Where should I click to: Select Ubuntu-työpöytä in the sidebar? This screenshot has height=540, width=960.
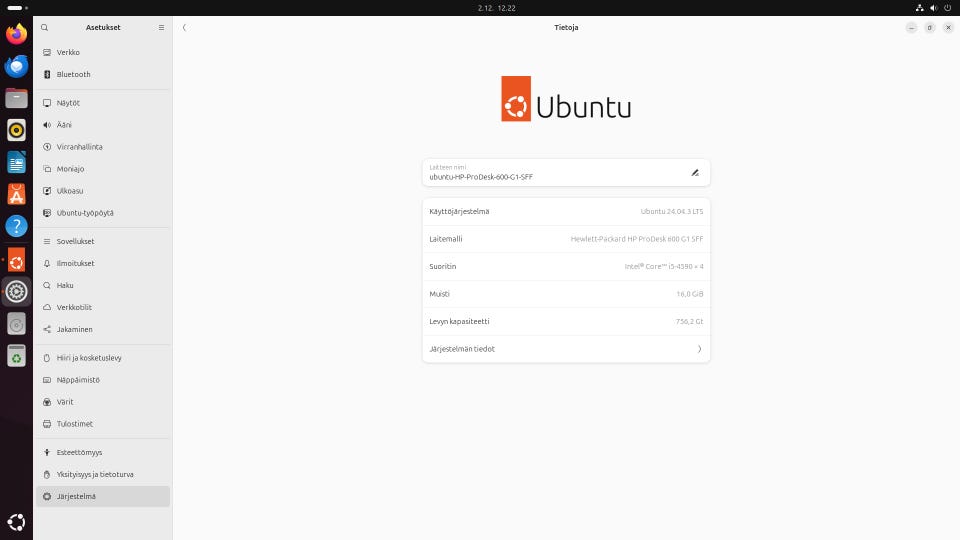(x=103, y=213)
